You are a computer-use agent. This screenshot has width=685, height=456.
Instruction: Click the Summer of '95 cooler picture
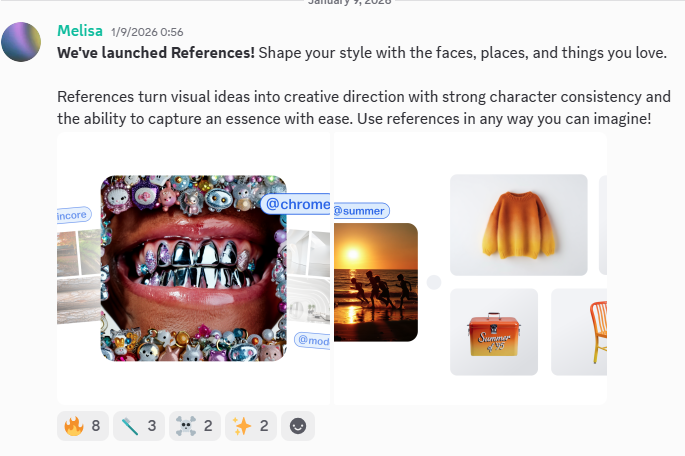pyautogui.click(x=494, y=332)
